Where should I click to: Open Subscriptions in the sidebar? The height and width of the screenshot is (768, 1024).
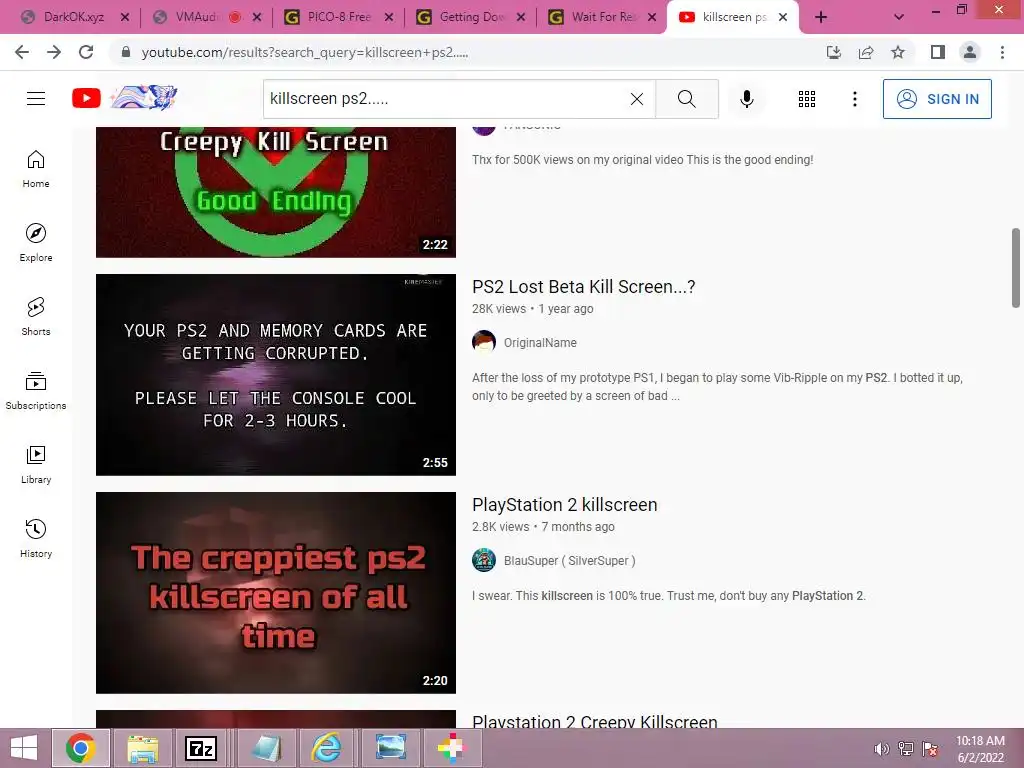click(x=36, y=391)
